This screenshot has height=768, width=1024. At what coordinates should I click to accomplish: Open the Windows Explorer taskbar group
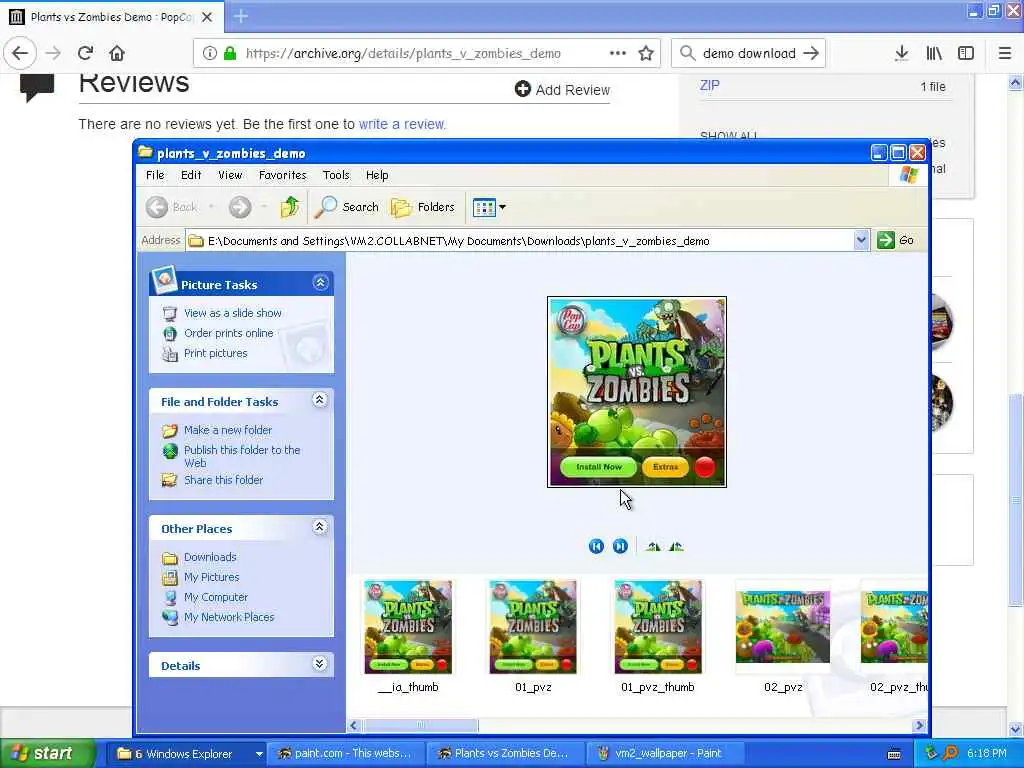185,754
